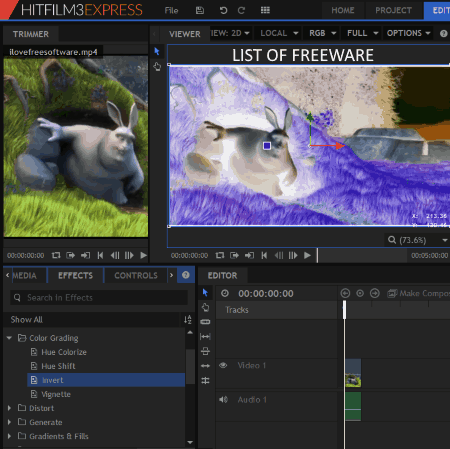Select the editor hand tool
The height and width of the screenshot is (449, 450).
pyautogui.click(x=205, y=307)
